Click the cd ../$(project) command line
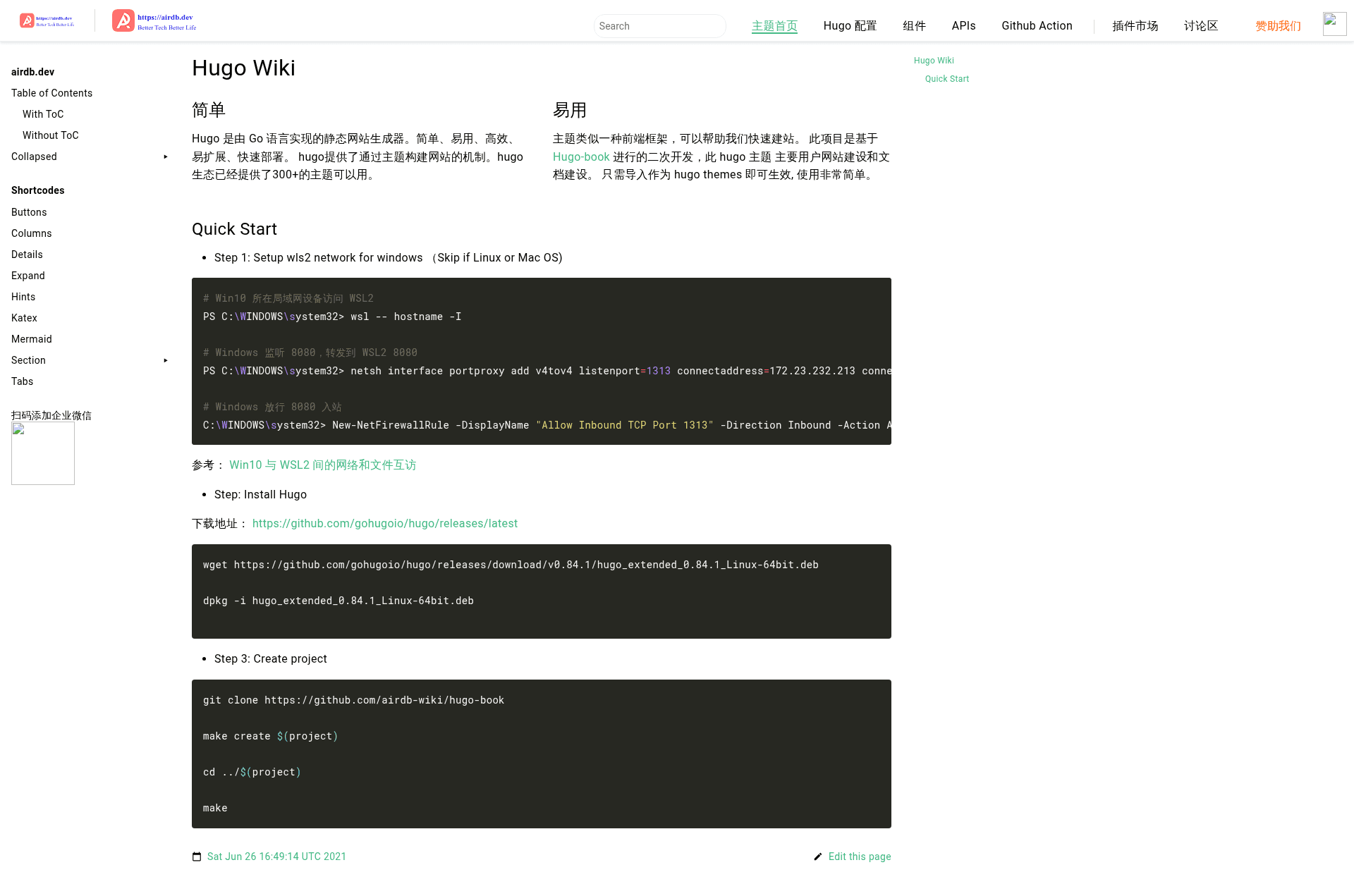This screenshot has width=1354, height=896. tap(252, 772)
